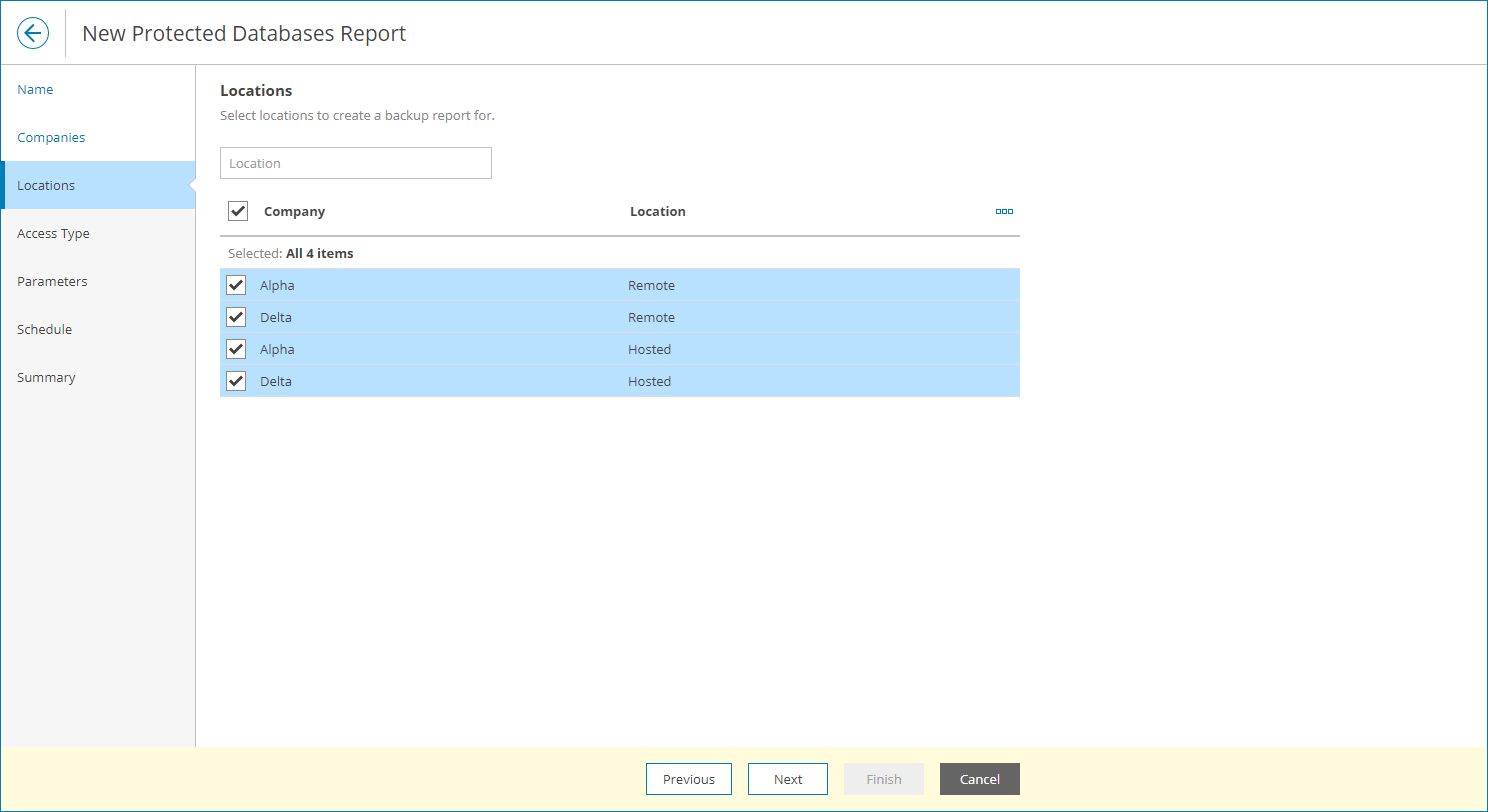Go to the Name step
The image size is (1488, 812).
click(x=35, y=89)
